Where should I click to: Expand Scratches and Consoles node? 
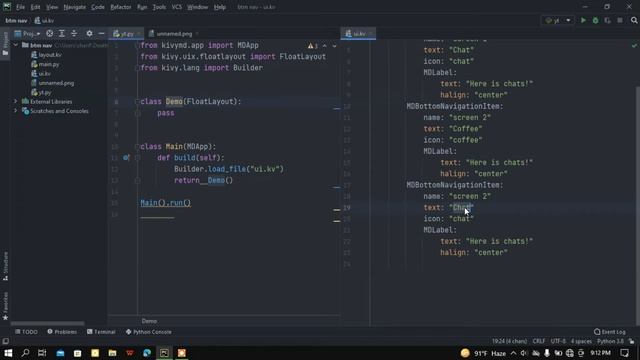16,111
